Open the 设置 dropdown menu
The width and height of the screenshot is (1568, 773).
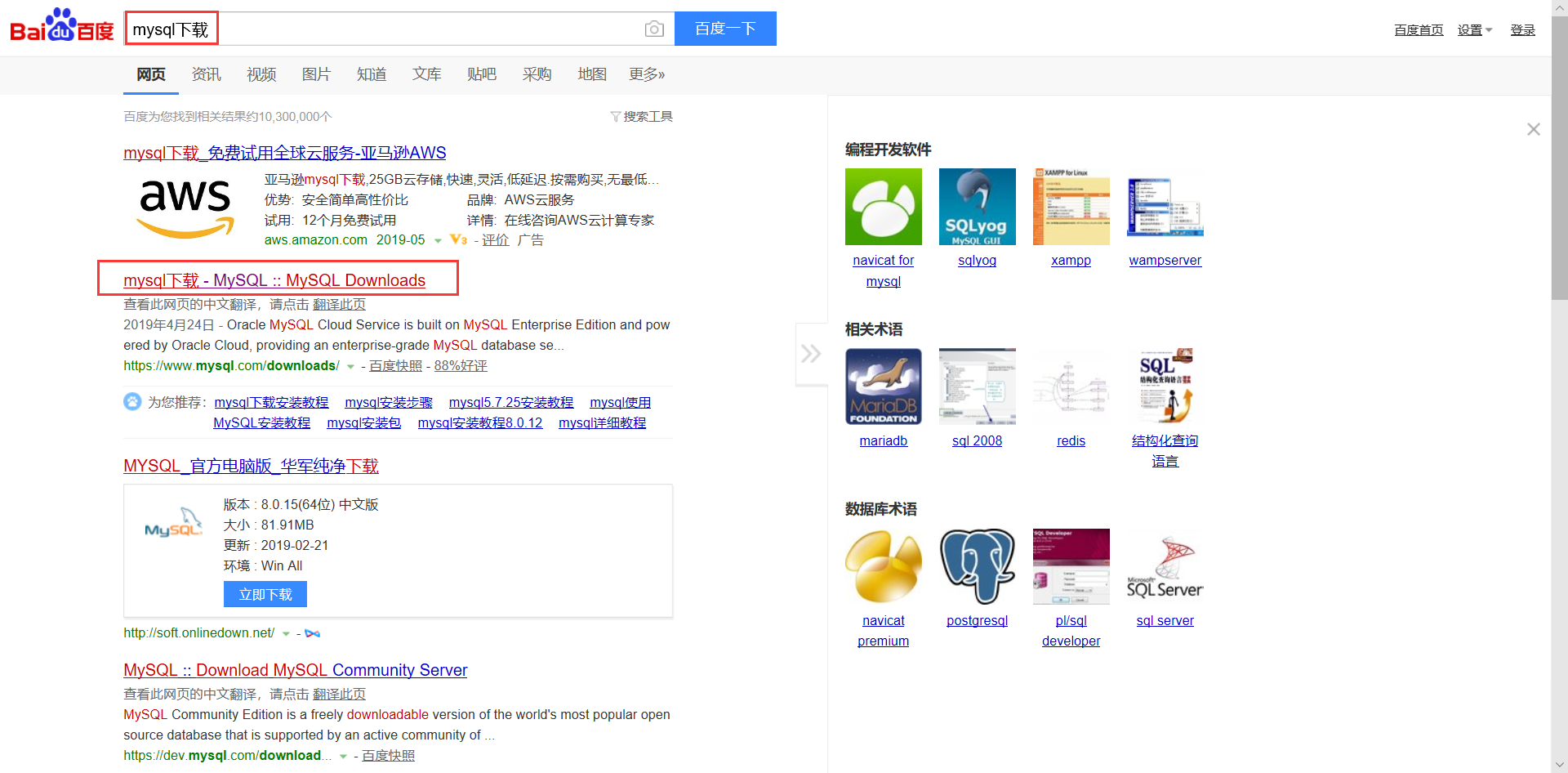[x=1475, y=30]
